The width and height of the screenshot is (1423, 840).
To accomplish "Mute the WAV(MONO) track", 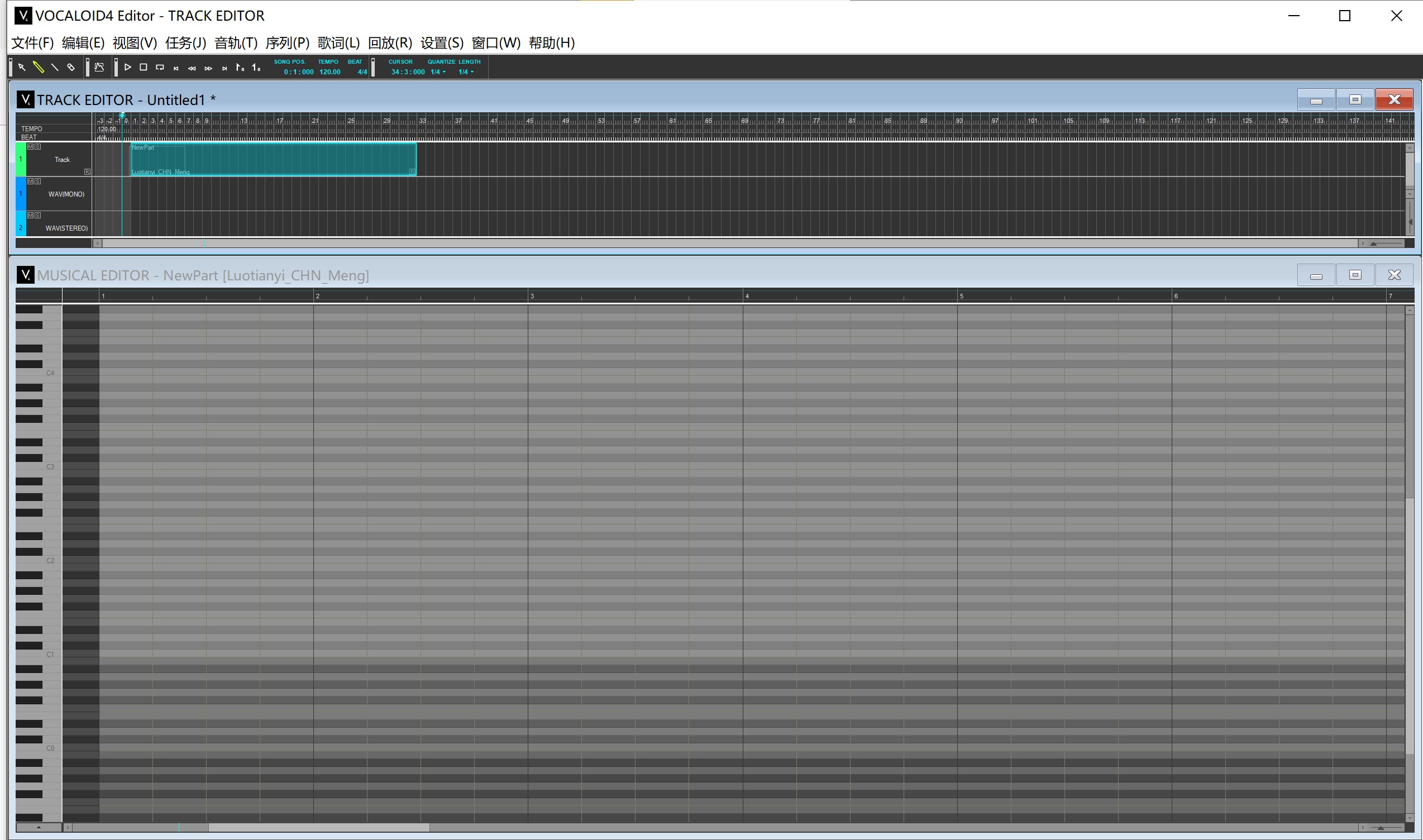I will point(31,181).
